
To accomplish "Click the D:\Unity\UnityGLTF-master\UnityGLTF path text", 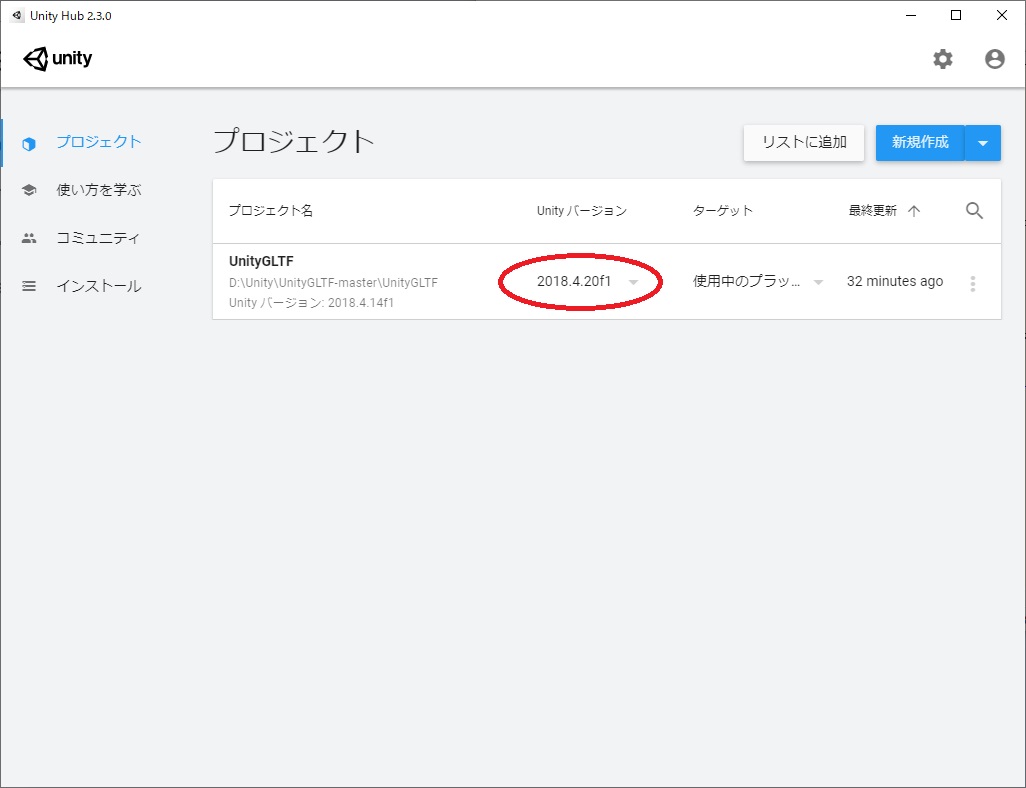I will click(333, 283).
